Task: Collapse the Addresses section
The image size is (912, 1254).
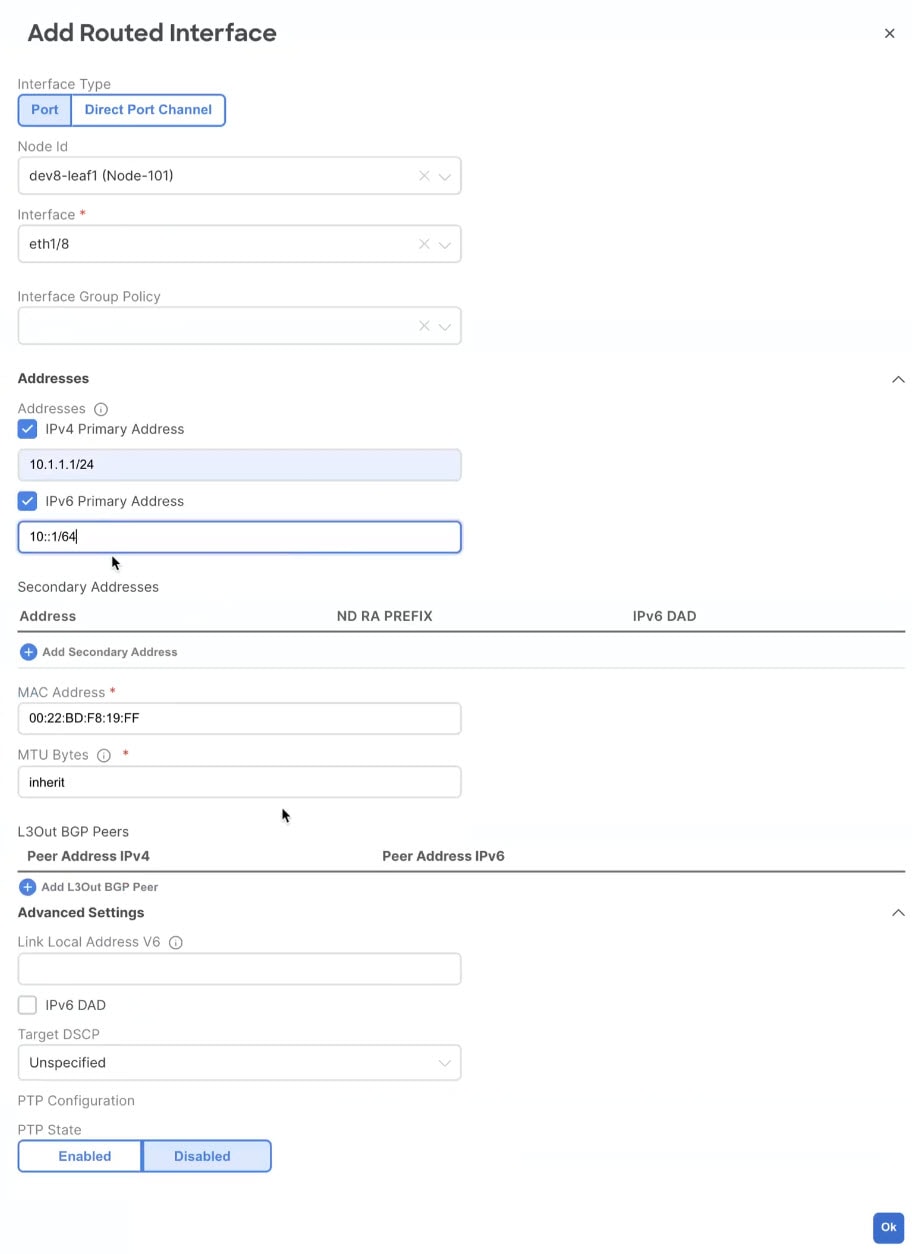Action: click(x=898, y=379)
